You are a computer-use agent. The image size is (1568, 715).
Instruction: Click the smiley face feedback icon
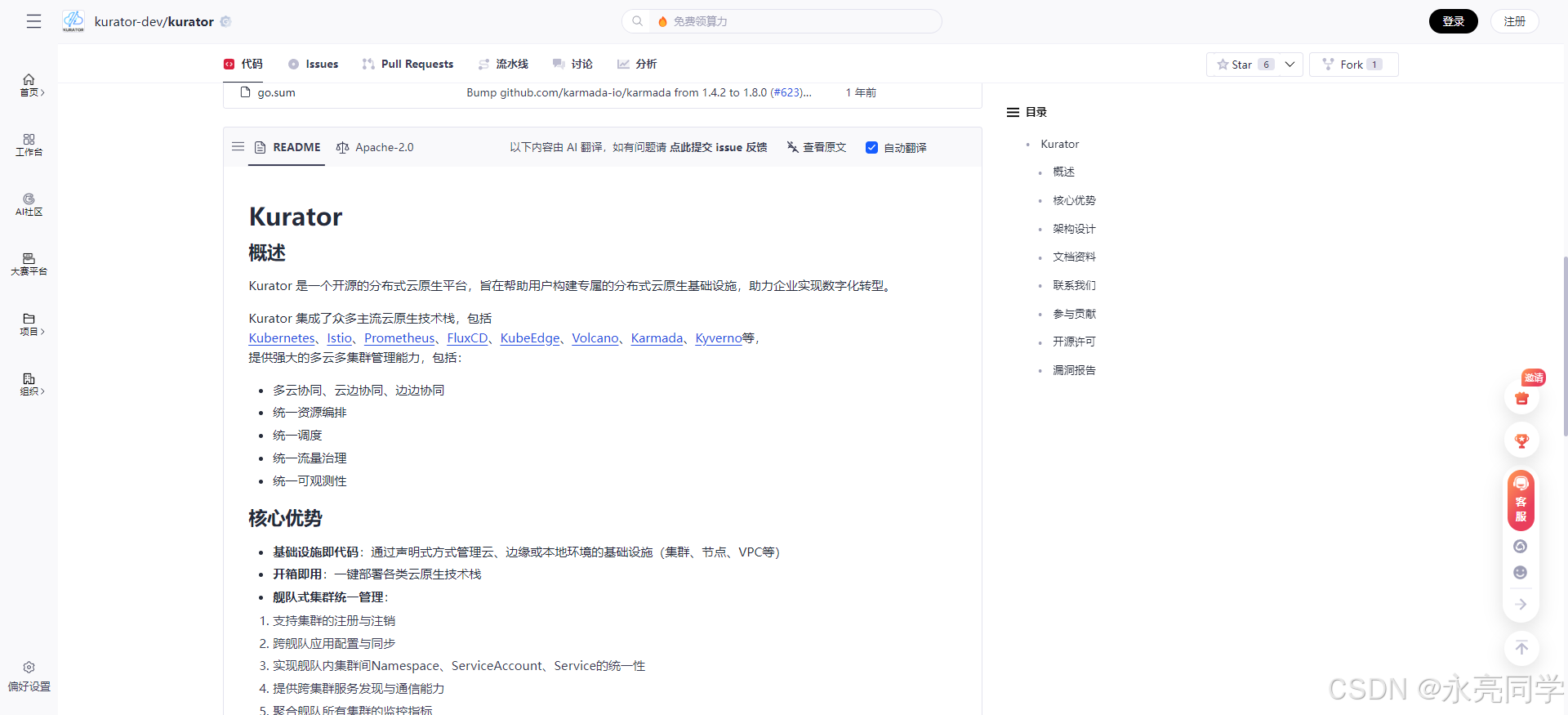[1521, 572]
